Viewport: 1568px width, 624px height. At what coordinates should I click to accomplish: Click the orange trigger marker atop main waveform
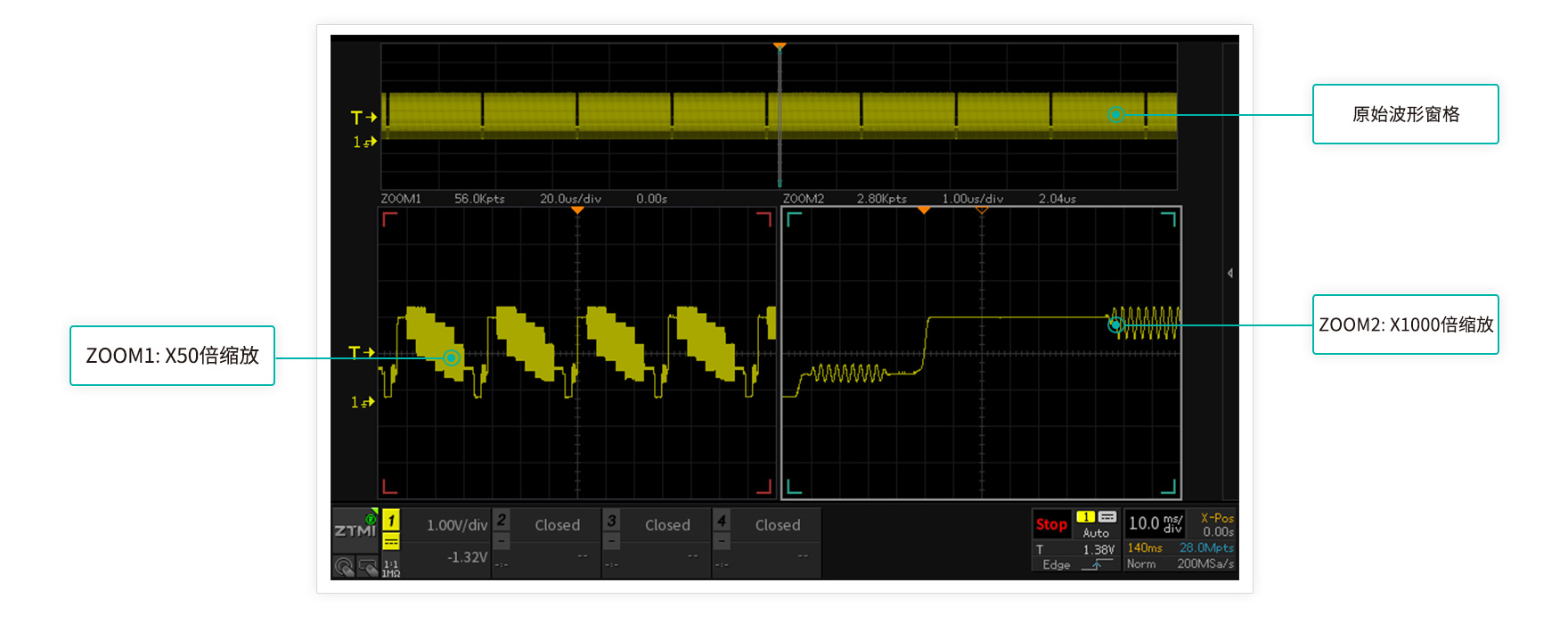(780, 45)
